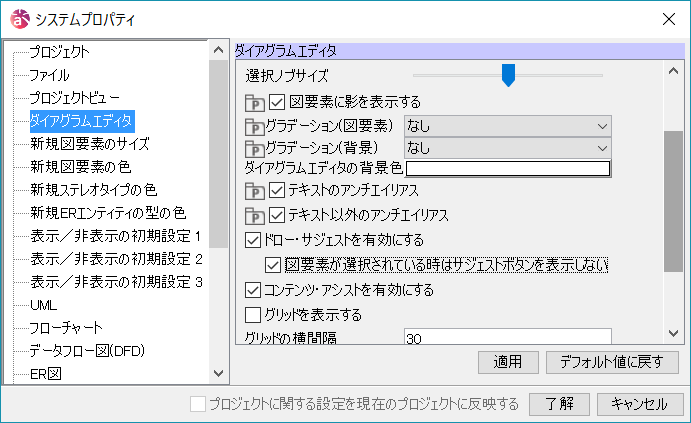Uncheck コンテンツ・アシストを有効にする

click(253, 290)
